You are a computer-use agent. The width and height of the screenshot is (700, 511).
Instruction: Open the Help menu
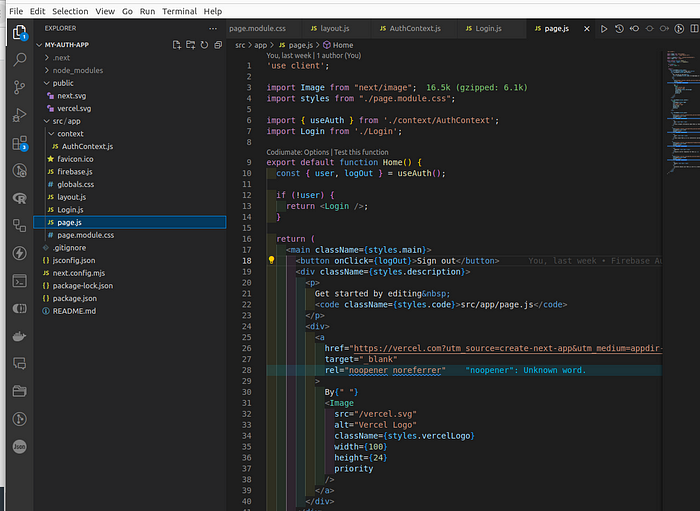pos(212,11)
